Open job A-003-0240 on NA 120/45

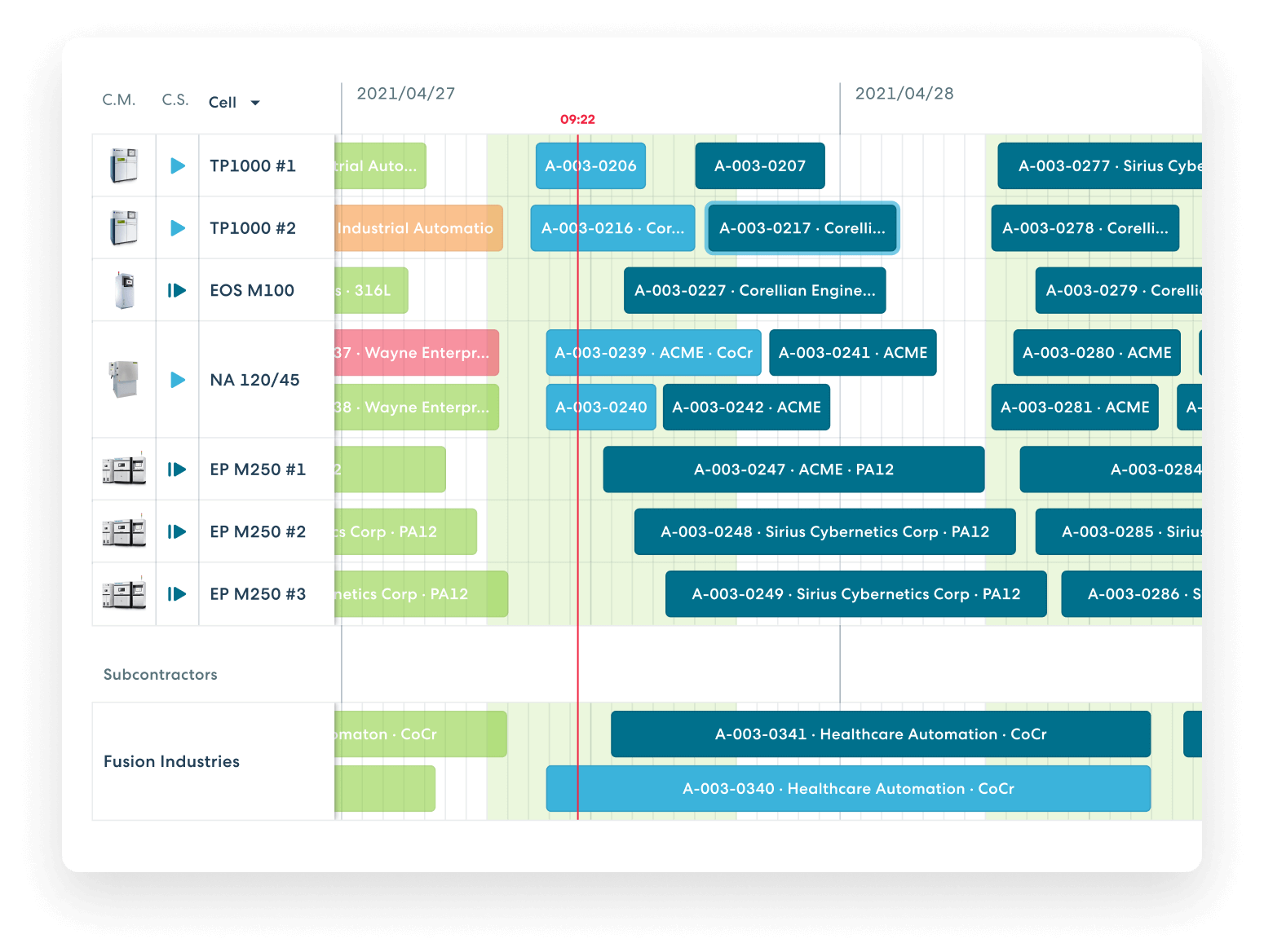[601, 408]
